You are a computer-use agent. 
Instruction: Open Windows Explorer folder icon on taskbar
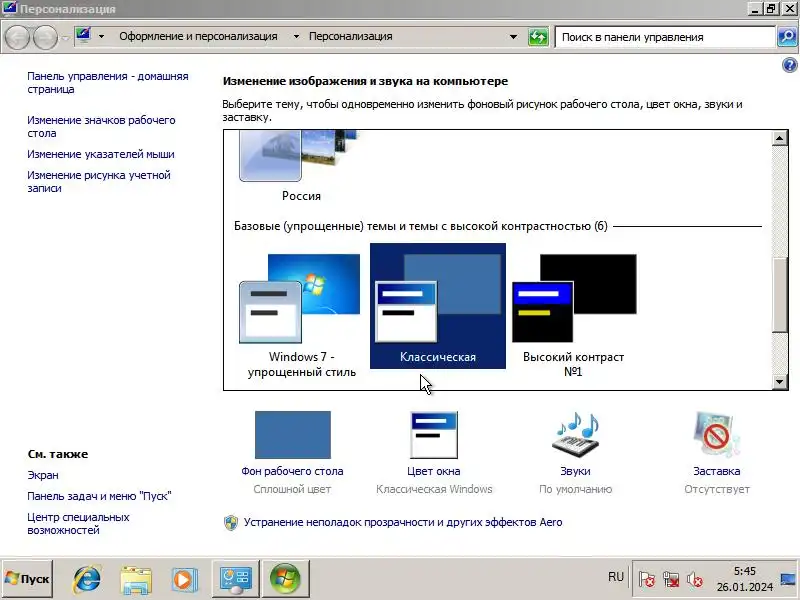tap(136, 580)
